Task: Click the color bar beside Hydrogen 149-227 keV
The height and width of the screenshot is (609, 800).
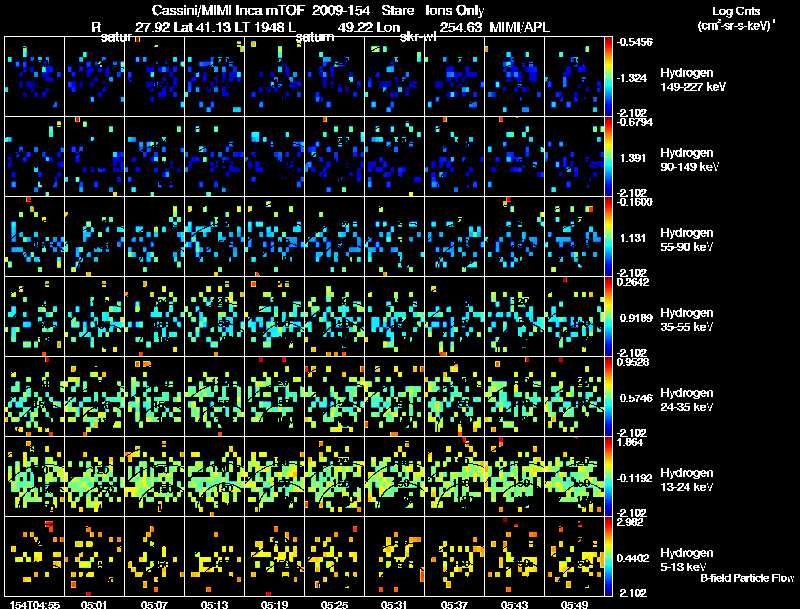Action: pyautogui.click(x=608, y=76)
